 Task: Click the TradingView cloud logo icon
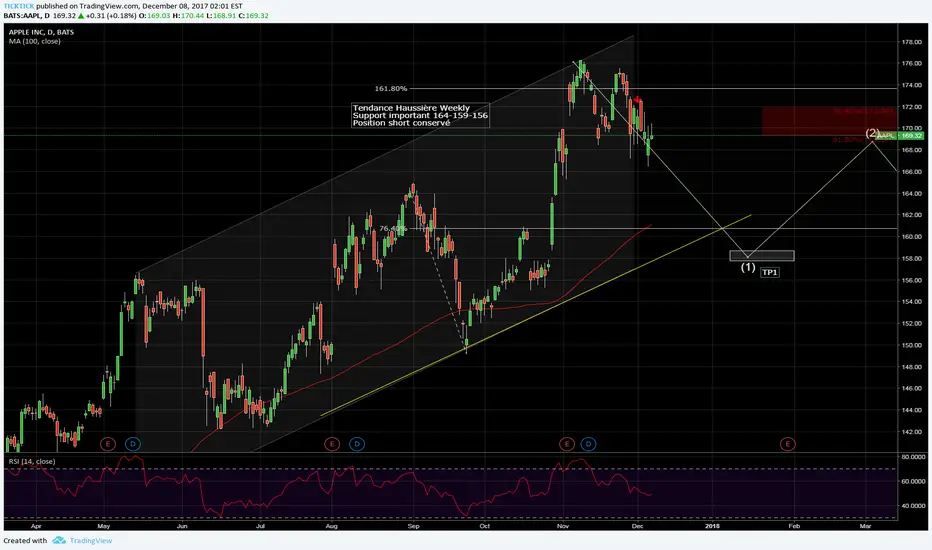pos(59,540)
